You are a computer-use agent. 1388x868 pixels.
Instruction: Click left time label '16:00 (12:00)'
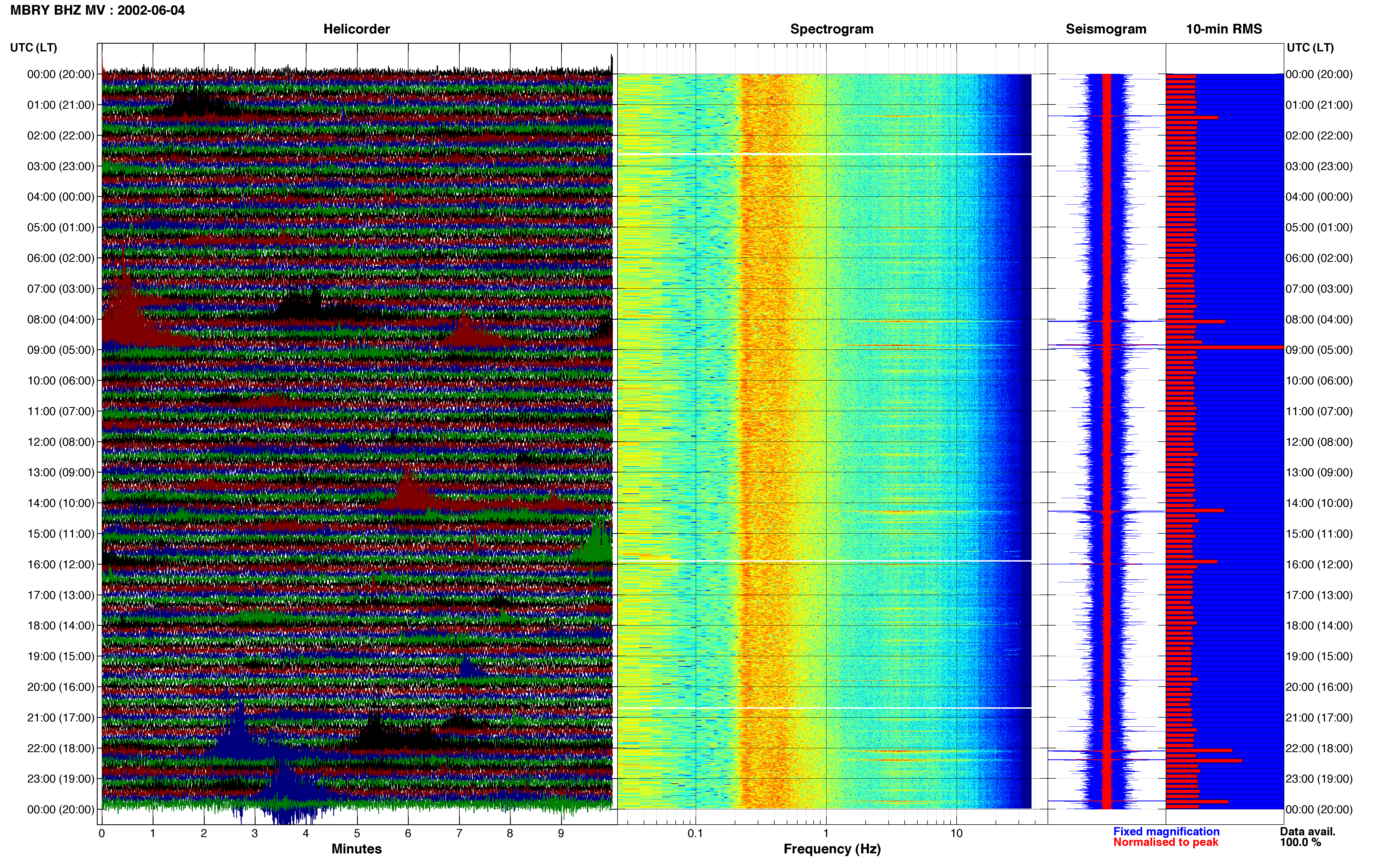click(61, 564)
